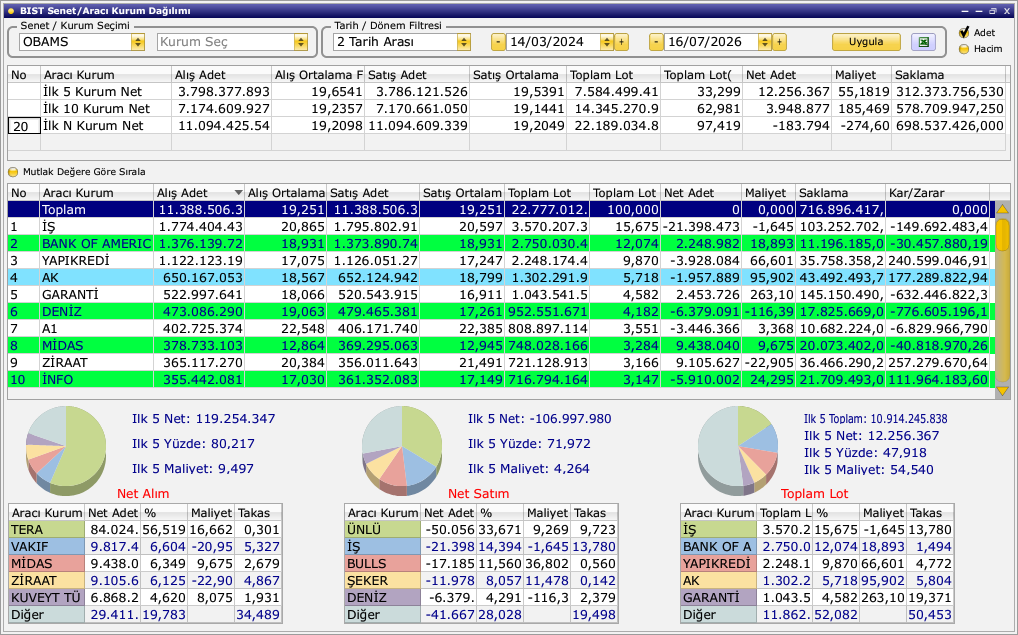The width and height of the screenshot is (1018, 635).
Task: Click YAPIKREDİ in Toplam Lot table
Action: coord(719,564)
